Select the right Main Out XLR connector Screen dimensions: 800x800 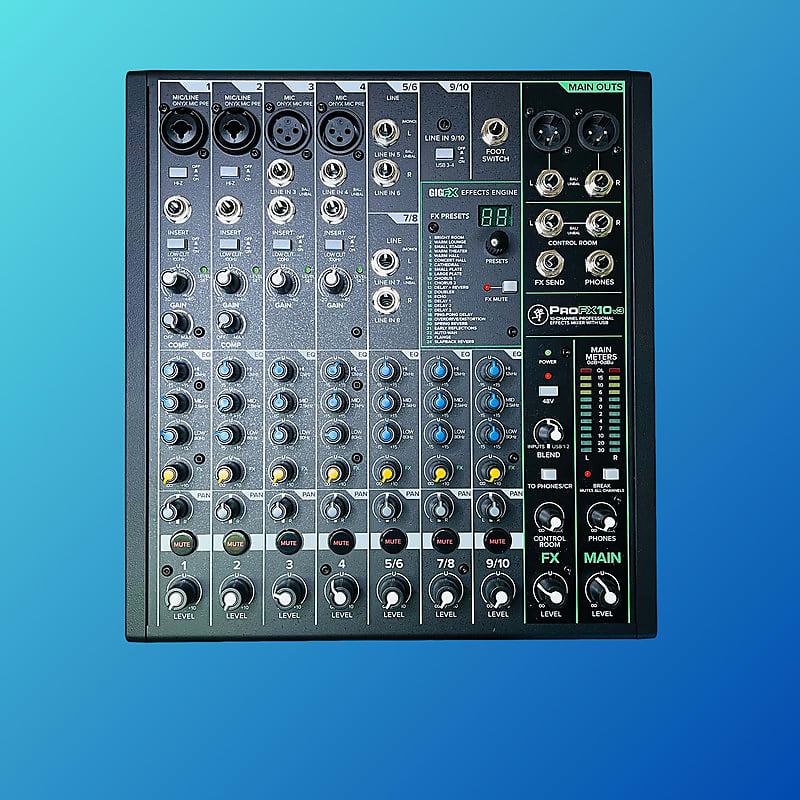tap(598, 130)
